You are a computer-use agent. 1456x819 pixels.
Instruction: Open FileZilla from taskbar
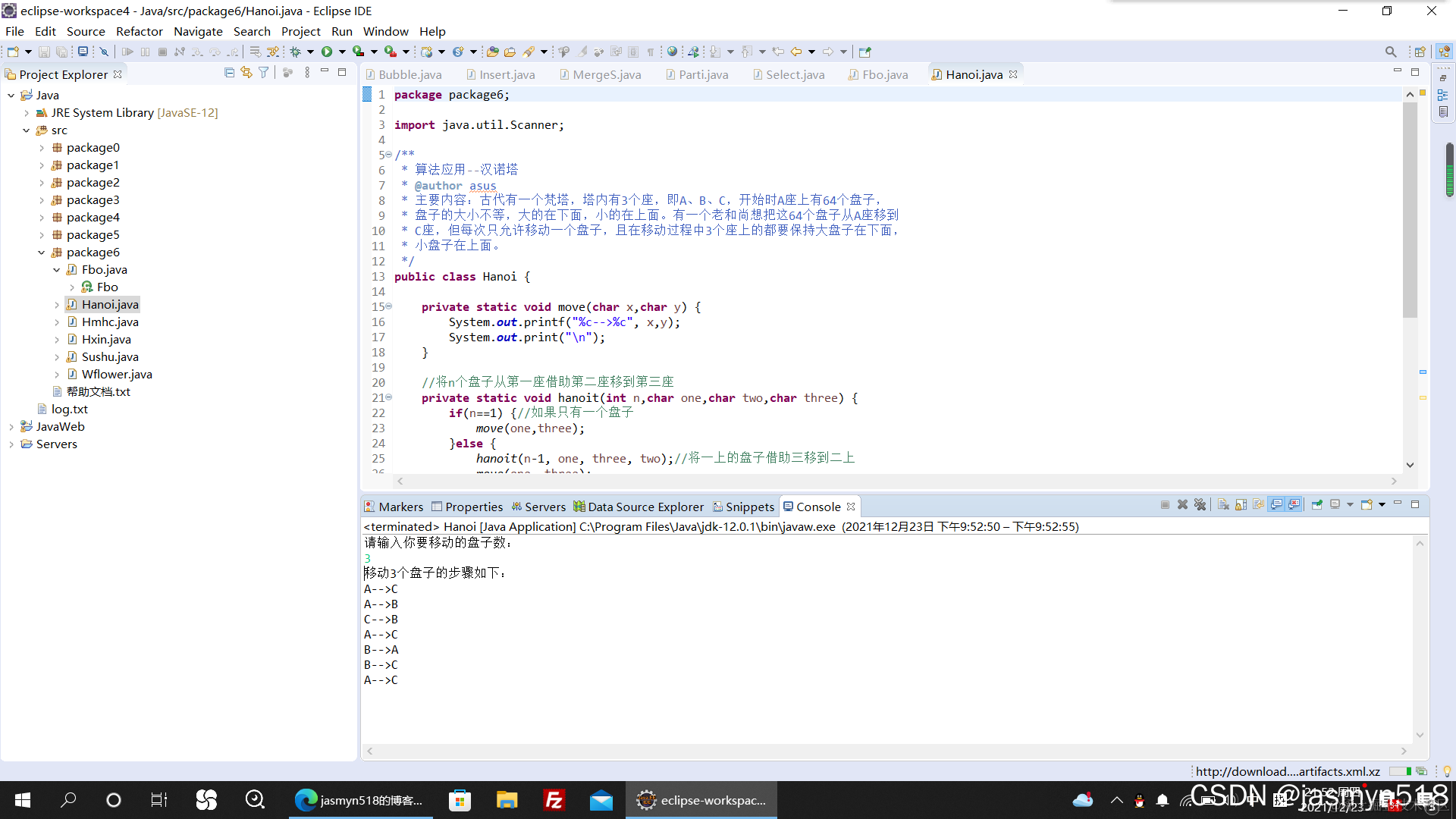pos(554,800)
